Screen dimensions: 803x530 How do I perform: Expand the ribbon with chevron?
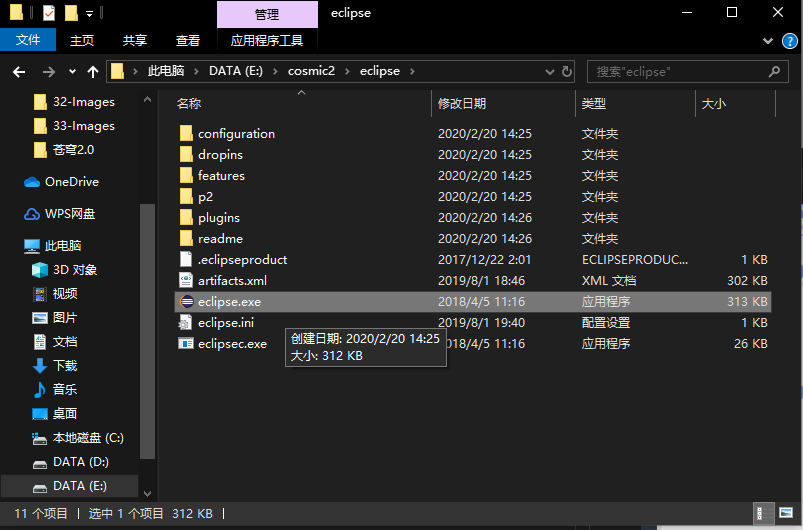coord(768,41)
